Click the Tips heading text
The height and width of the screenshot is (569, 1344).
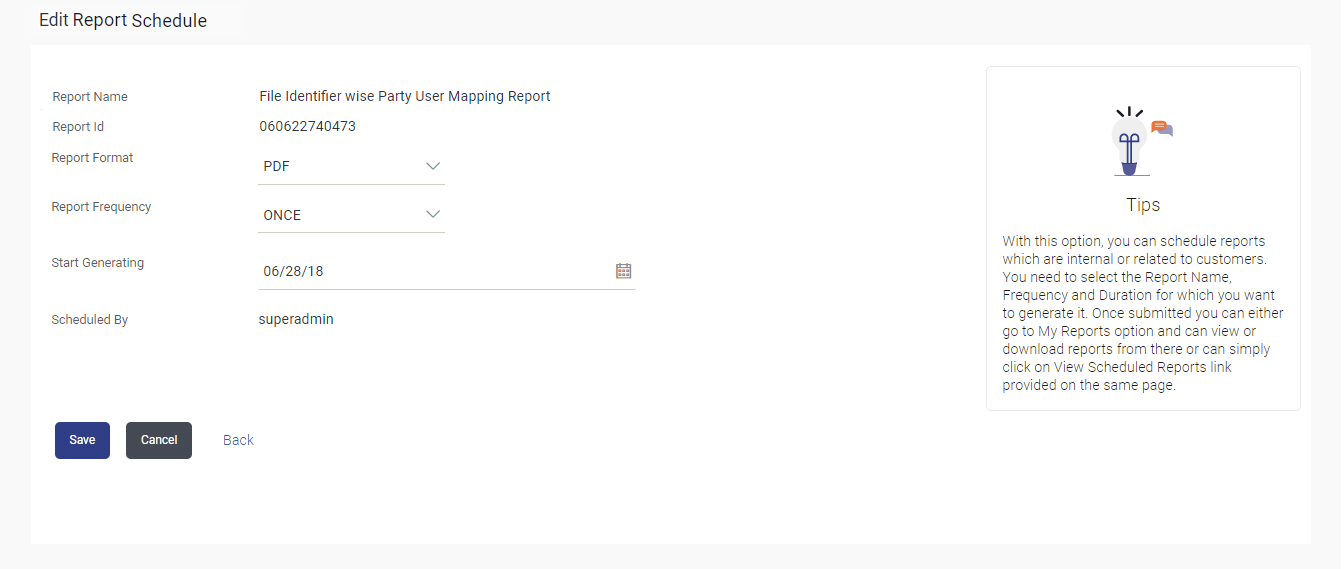point(1143,205)
